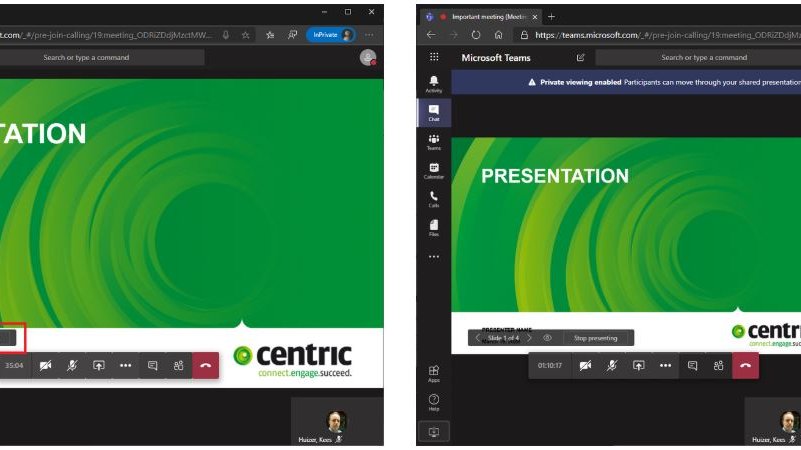Click left window address bar URL

point(106,35)
